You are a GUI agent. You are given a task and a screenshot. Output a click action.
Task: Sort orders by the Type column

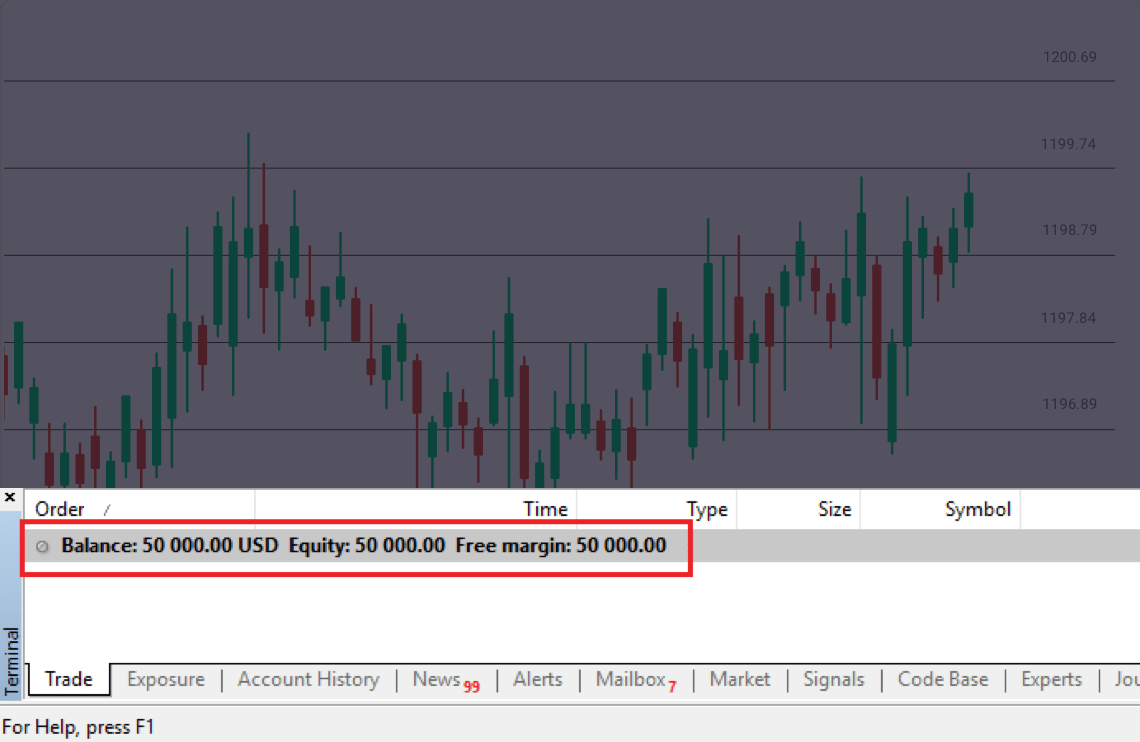[x=706, y=509]
